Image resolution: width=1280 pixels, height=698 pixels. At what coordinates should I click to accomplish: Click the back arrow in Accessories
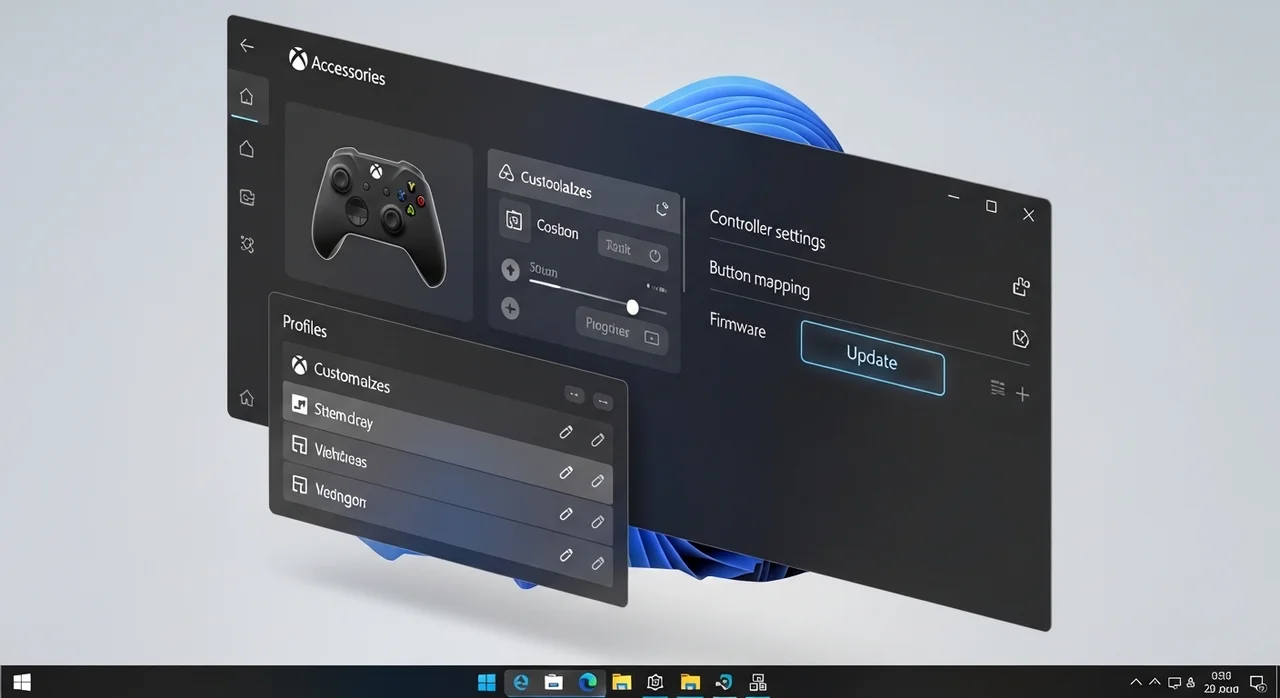[247, 45]
